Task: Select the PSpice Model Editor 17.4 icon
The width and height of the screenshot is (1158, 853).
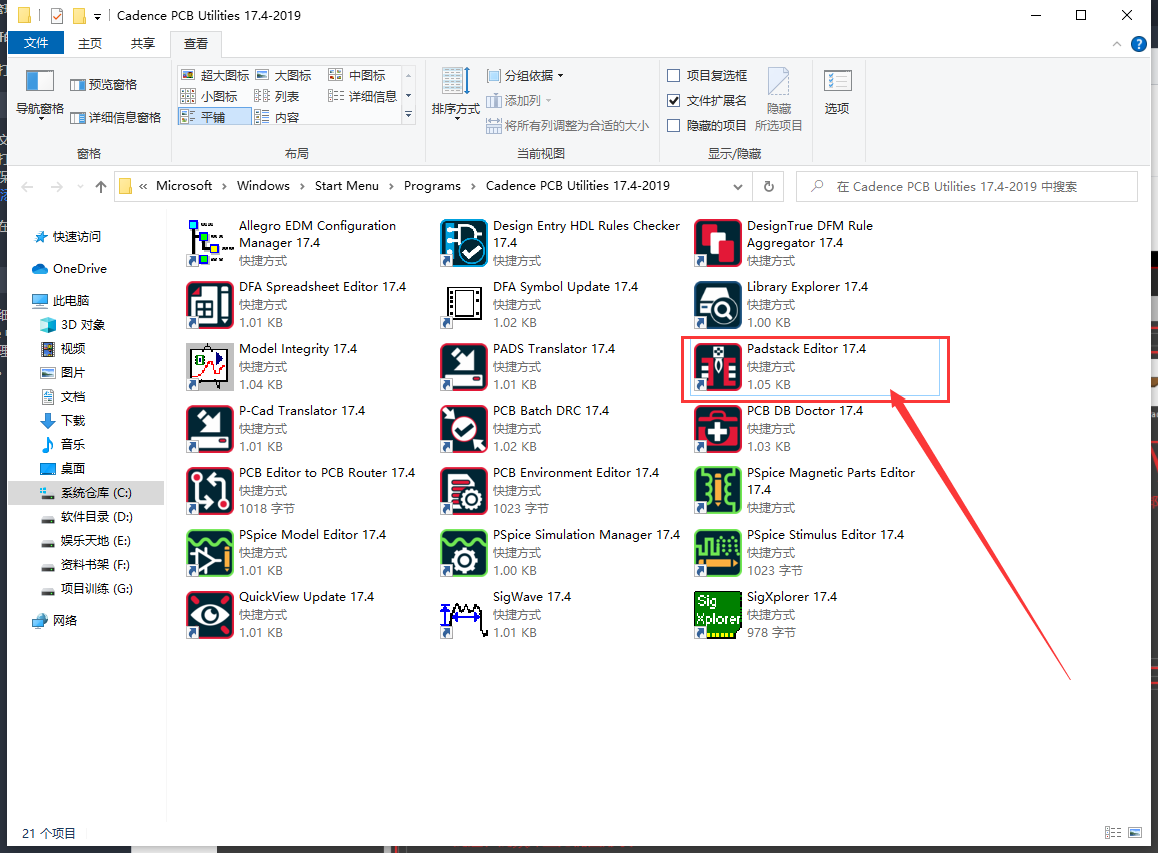Action: click(x=209, y=553)
